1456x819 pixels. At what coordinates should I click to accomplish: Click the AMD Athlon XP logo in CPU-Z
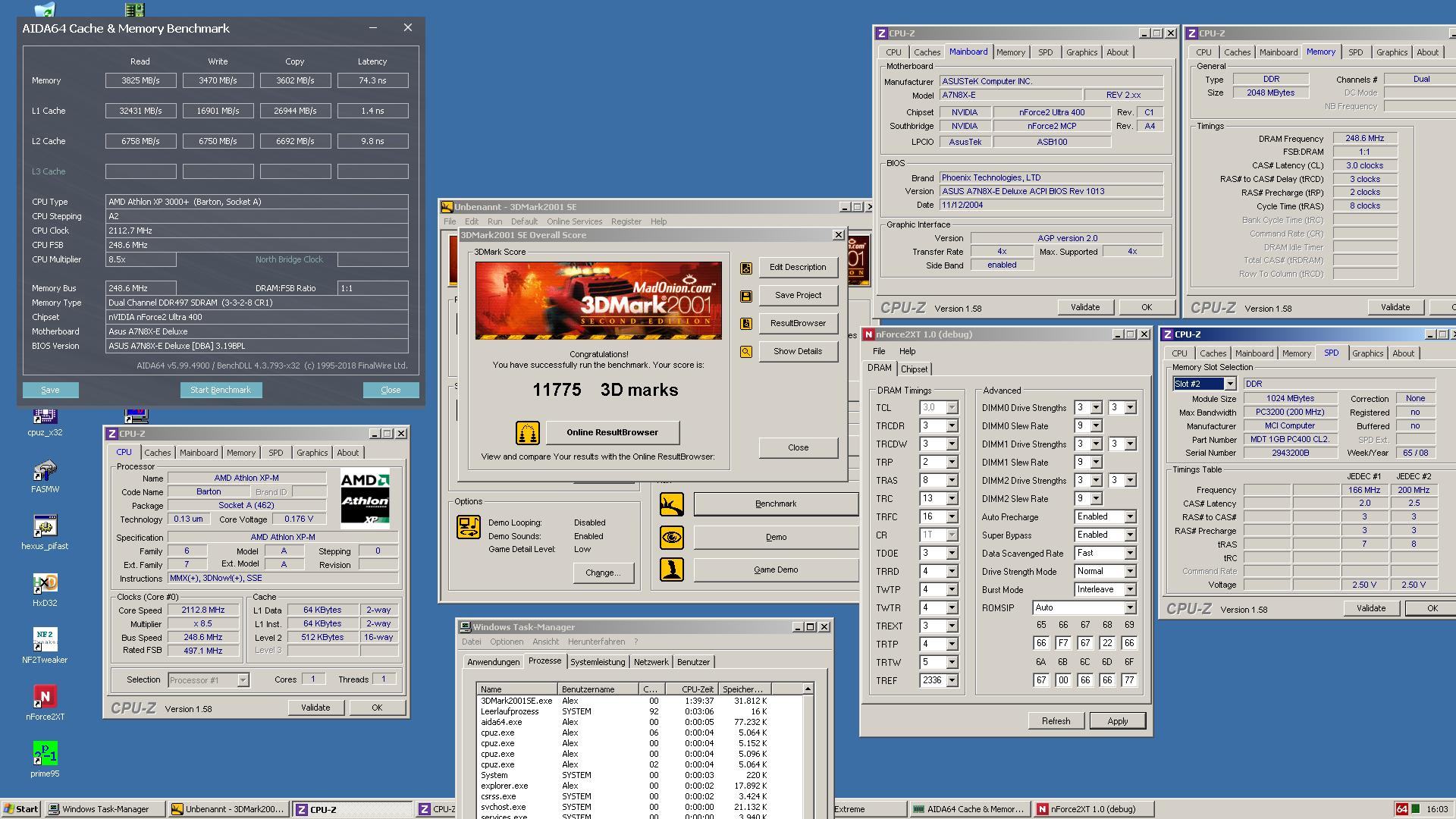(365, 498)
